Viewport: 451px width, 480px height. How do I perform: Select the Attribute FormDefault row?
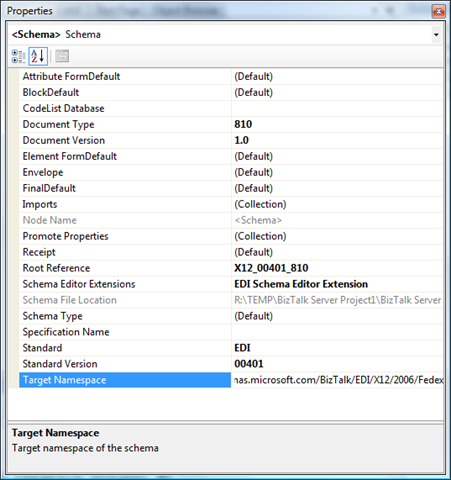[x=231, y=76]
